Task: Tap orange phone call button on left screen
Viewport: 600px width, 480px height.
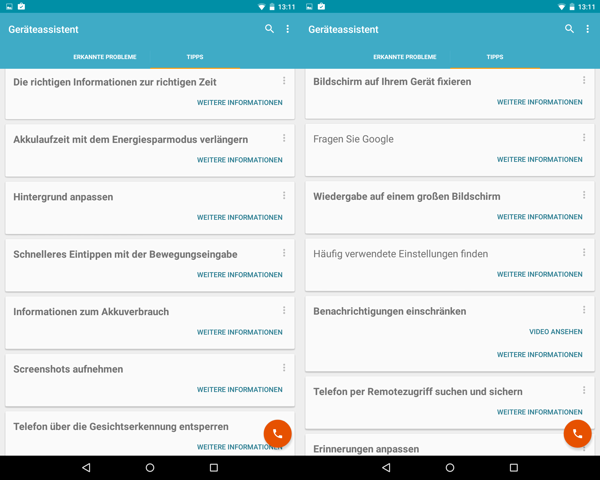Action: coord(277,434)
